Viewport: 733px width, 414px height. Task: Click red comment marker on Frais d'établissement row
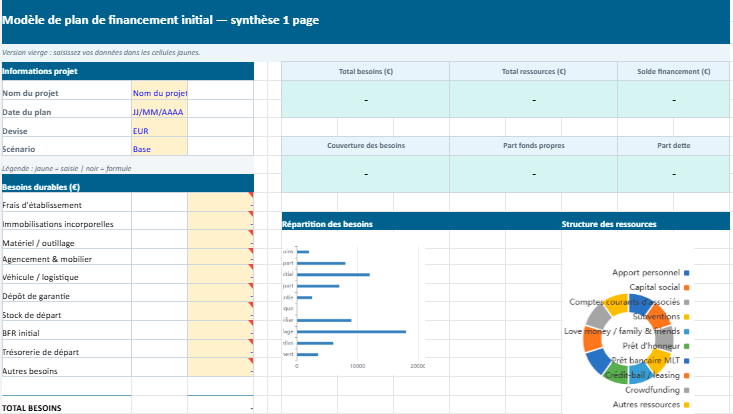252,195
